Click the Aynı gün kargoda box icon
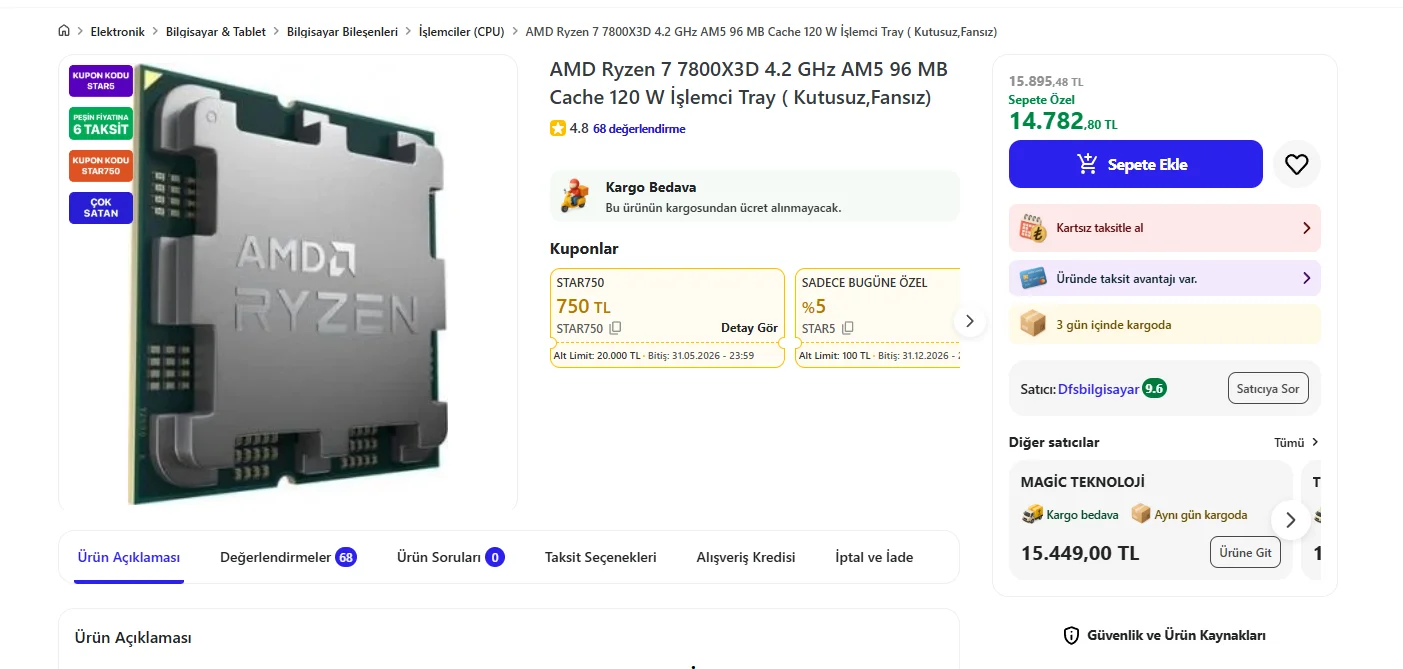The height and width of the screenshot is (669, 1403). (1140, 514)
